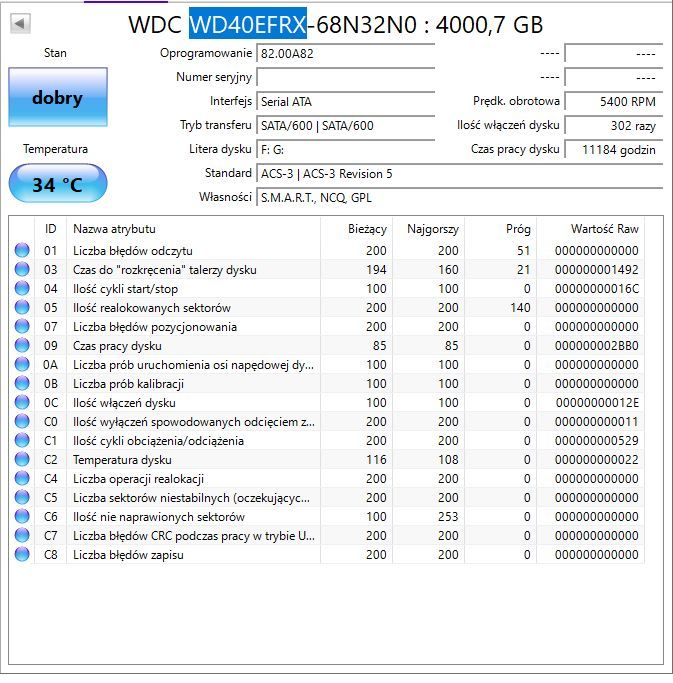Click status orb for attribute 09
The height and width of the screenshot is (683, 673).
(22, 345)
